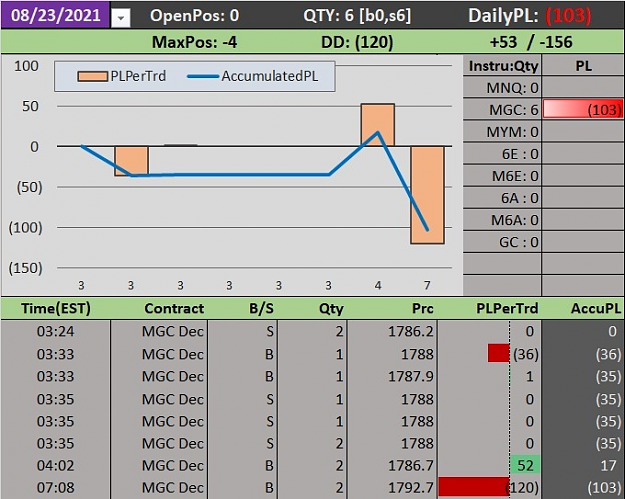
Task: Click the OpenPos: 0 header text
Action: (x=195, y=16)
